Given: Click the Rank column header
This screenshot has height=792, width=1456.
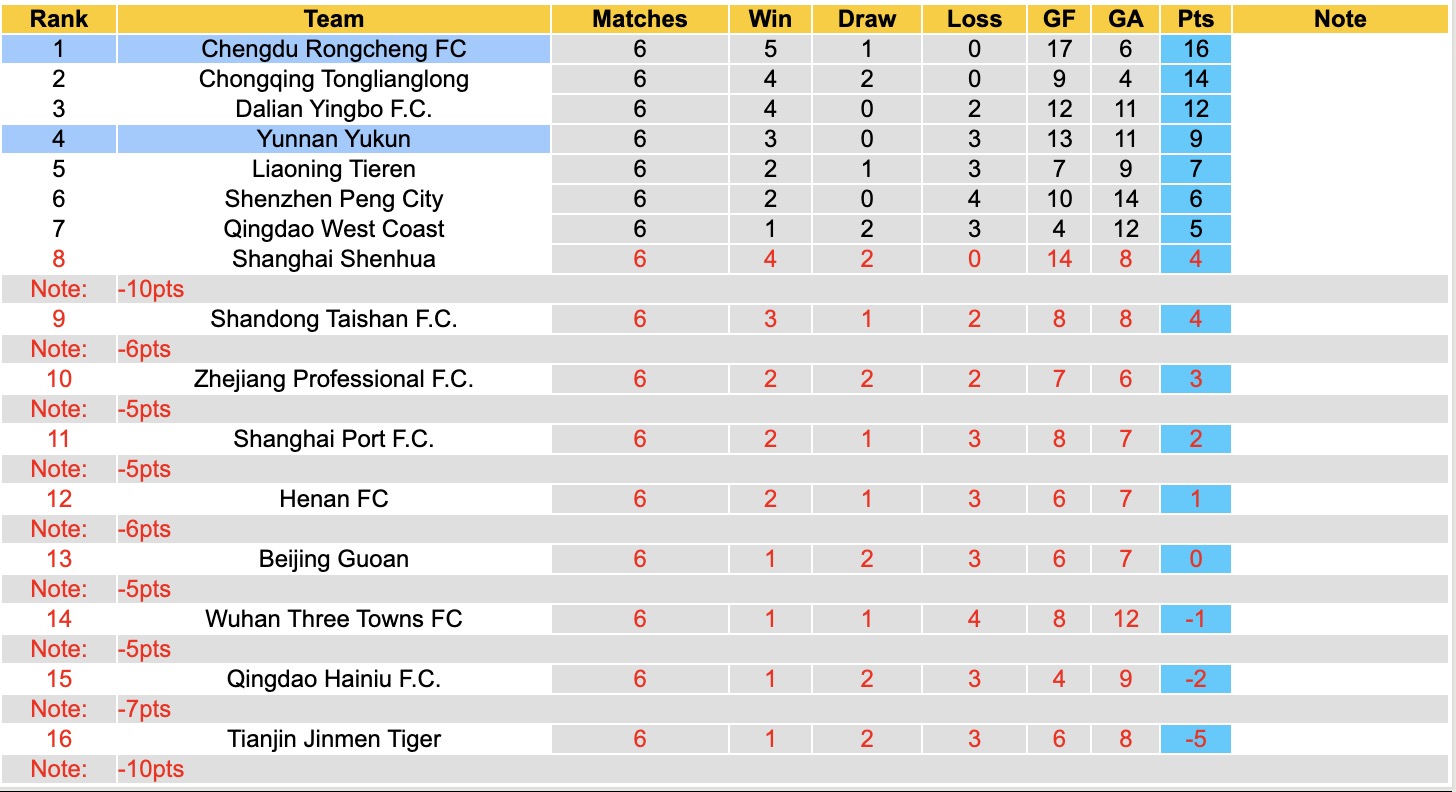Looking at the screenshot, I should (x=59, y=19).
